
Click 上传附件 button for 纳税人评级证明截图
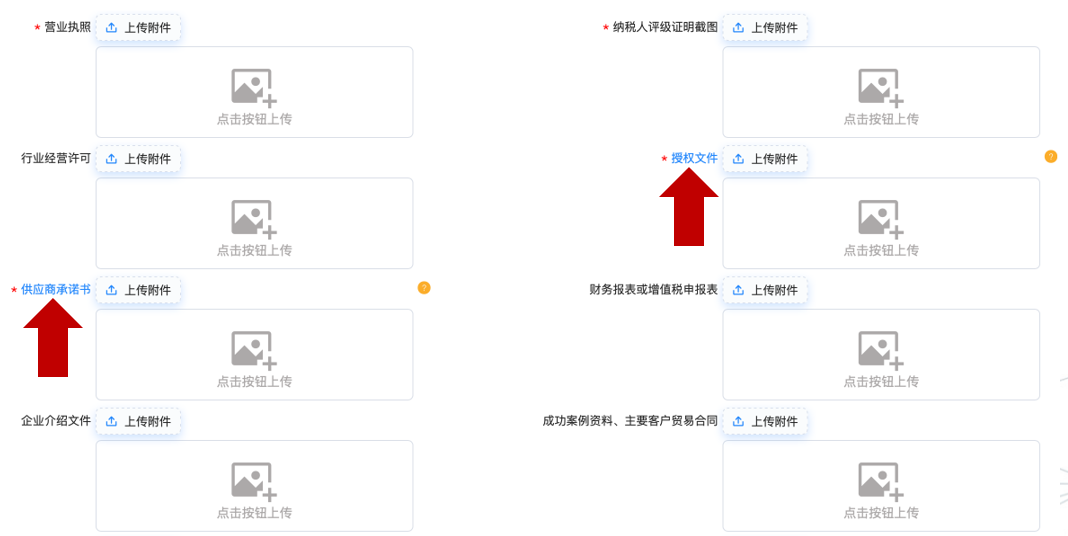765,28
